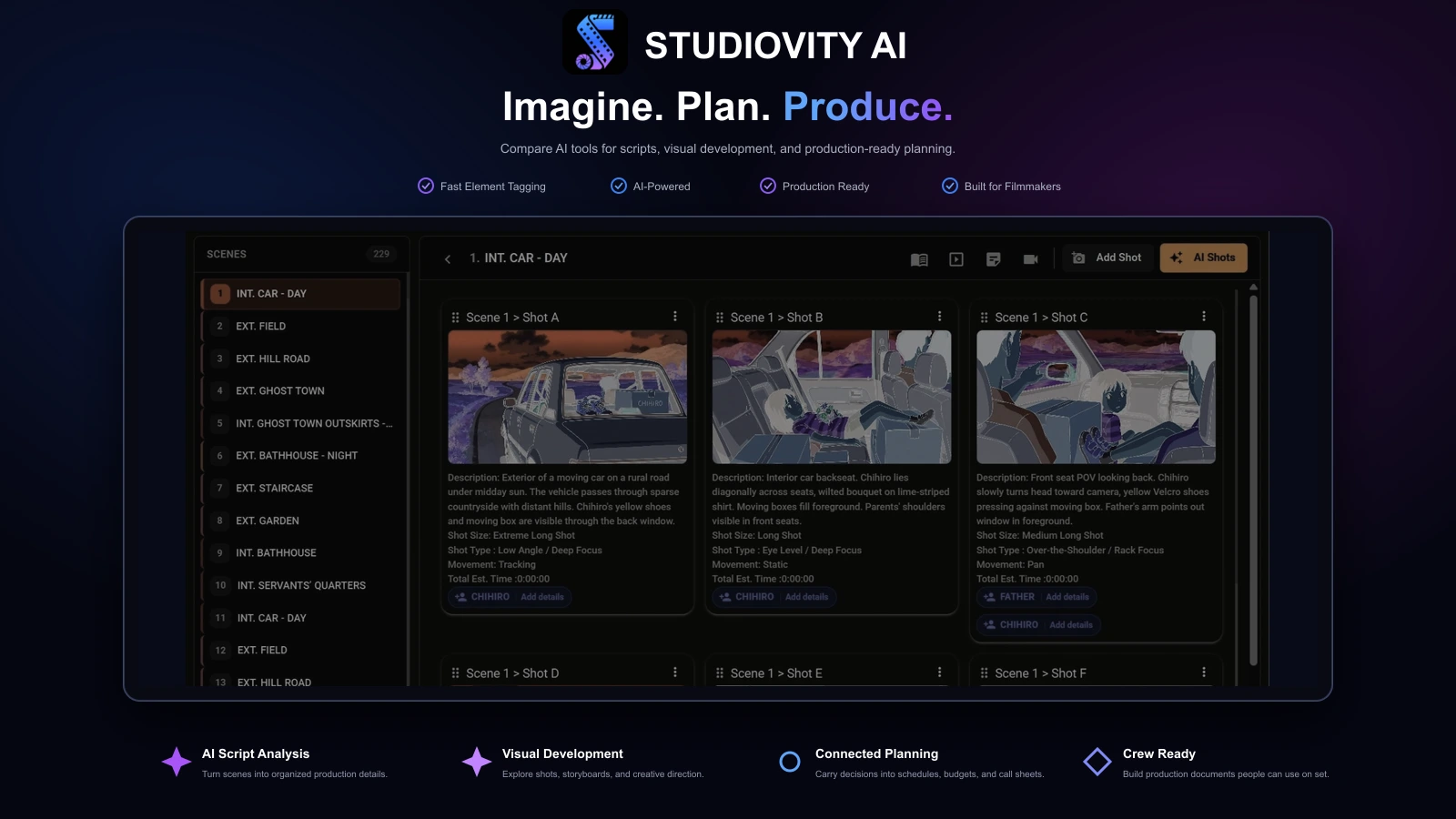Select scene 6 EXT. BATHHOUSE - NIGHT

pos(300,455)
